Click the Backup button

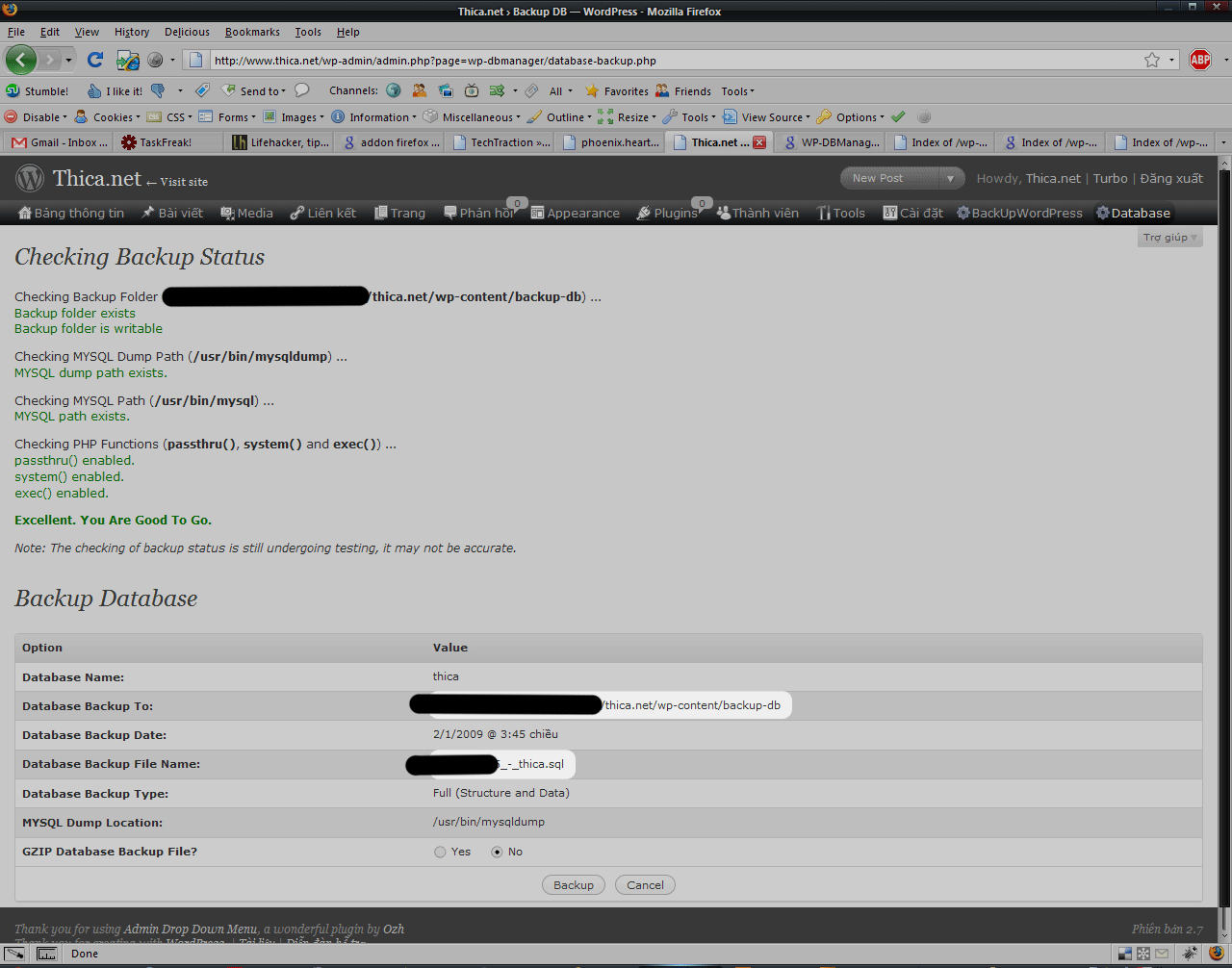click(x=574, y=885)
